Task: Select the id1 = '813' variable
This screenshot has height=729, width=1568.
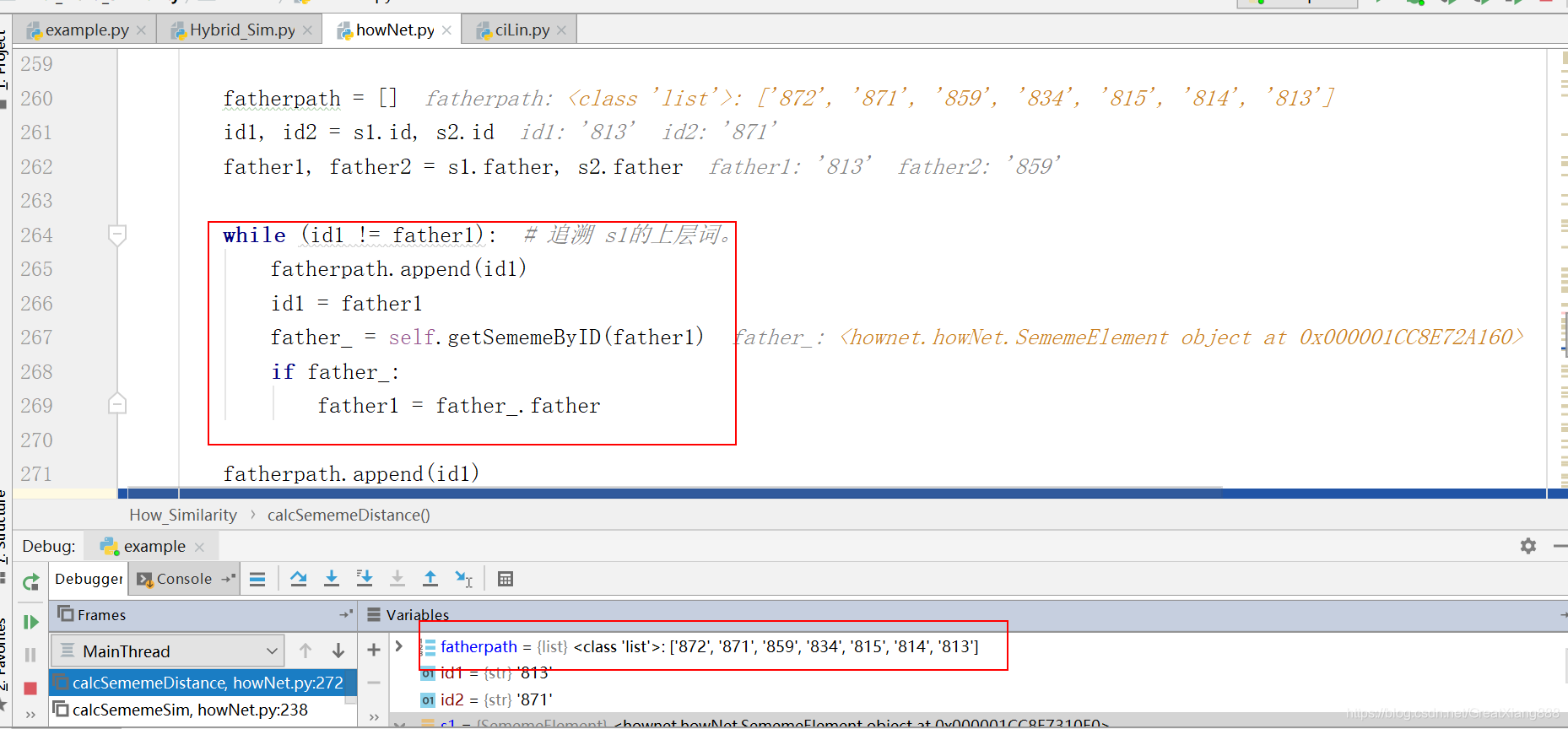Action: point(486,672)
